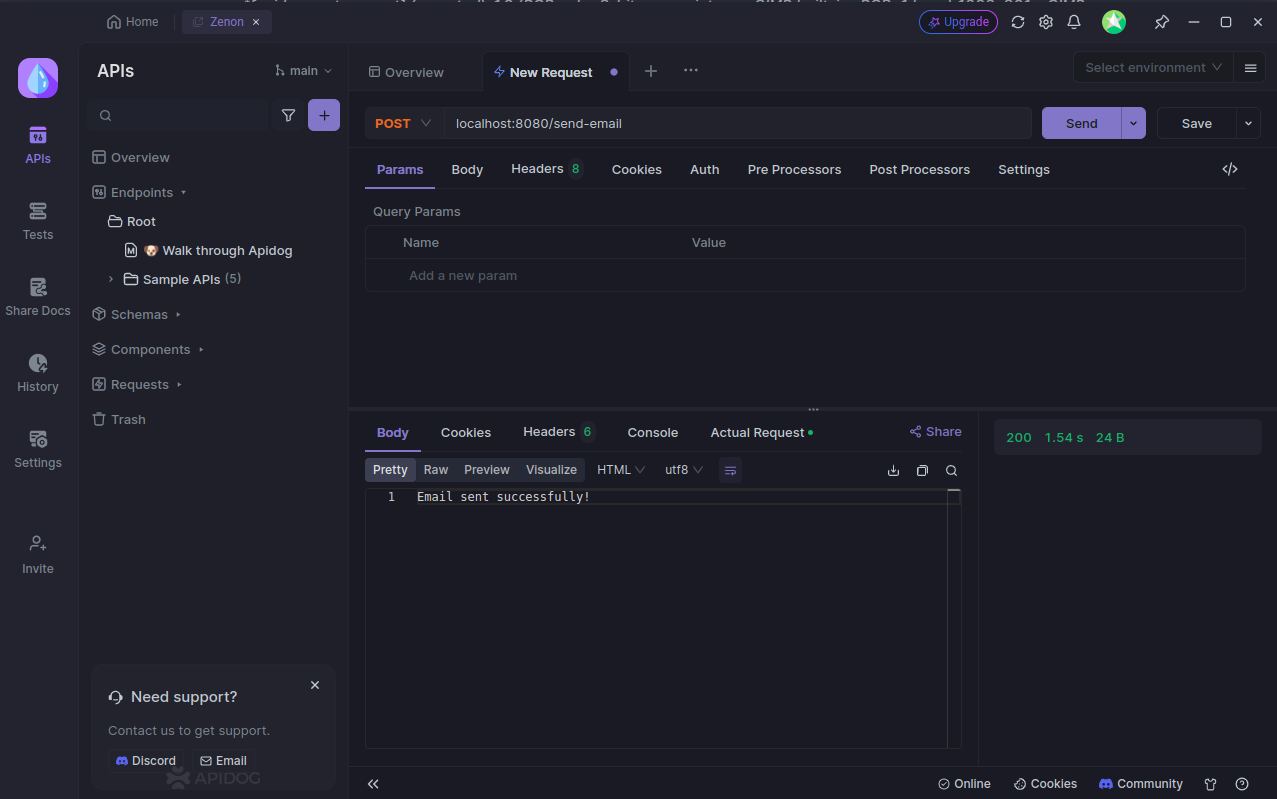Download the response body
The width and height of the screenshot is (1277, 799).
coord(893,470)
